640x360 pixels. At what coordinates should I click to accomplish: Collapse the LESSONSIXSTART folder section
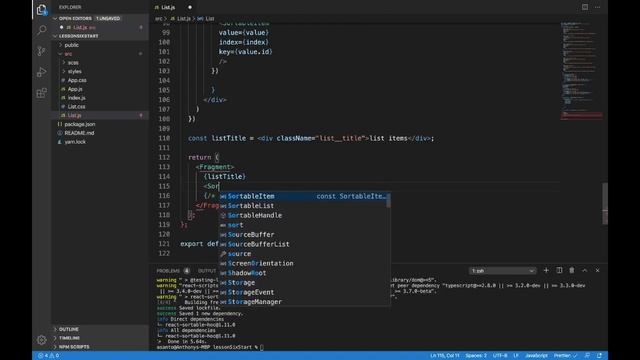click(55, 36)
